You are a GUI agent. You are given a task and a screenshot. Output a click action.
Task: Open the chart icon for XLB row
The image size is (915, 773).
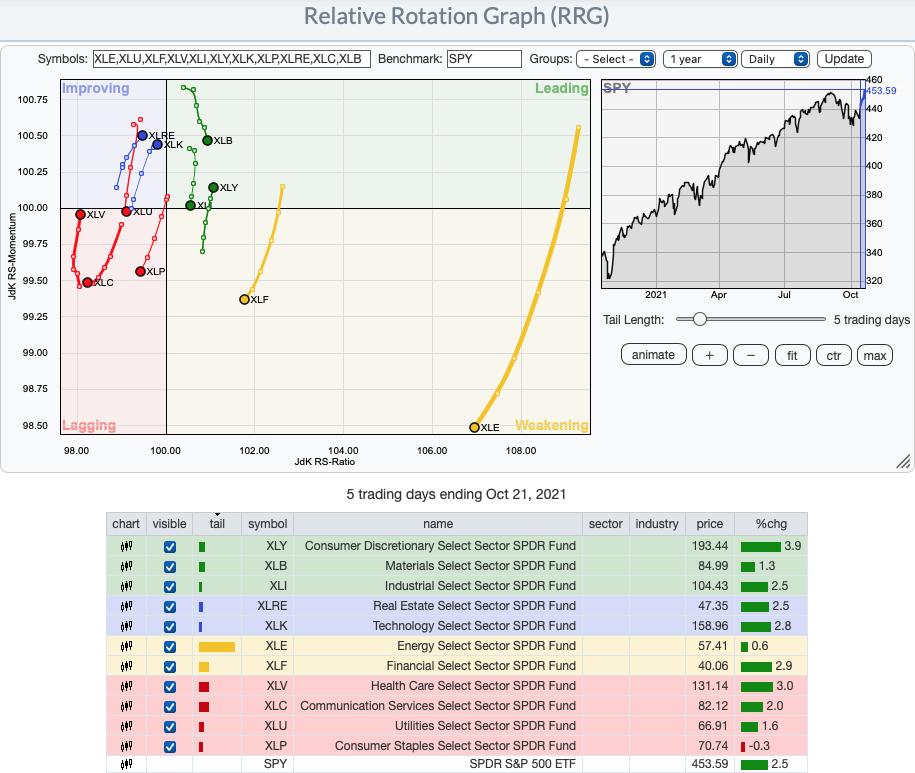126,566
